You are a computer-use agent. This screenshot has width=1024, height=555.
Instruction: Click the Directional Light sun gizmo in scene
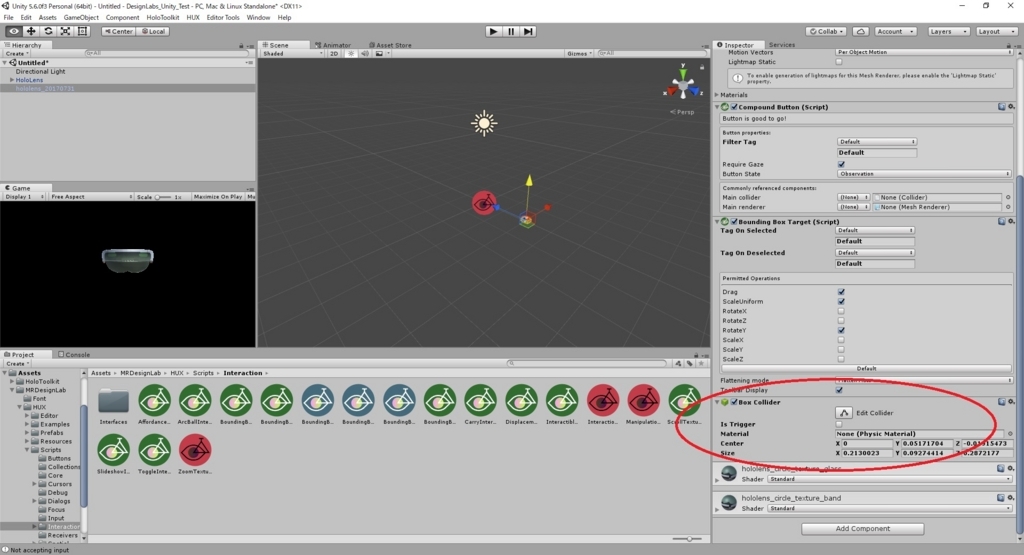484,123
